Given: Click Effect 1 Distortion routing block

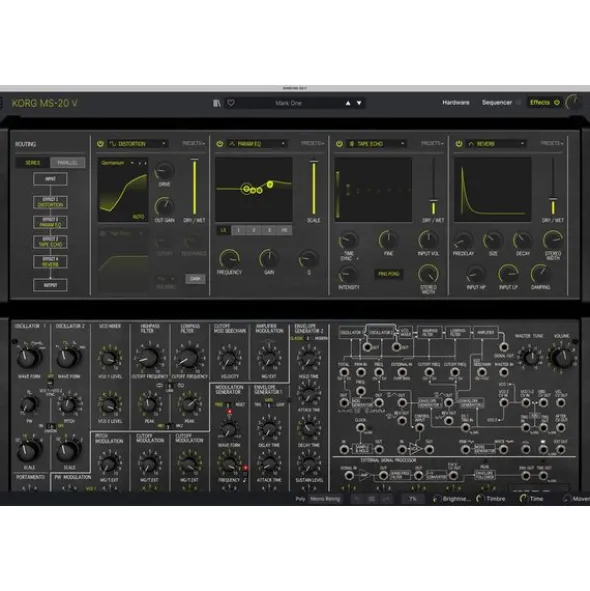Looking at the screenshot, I should (51, 202).
